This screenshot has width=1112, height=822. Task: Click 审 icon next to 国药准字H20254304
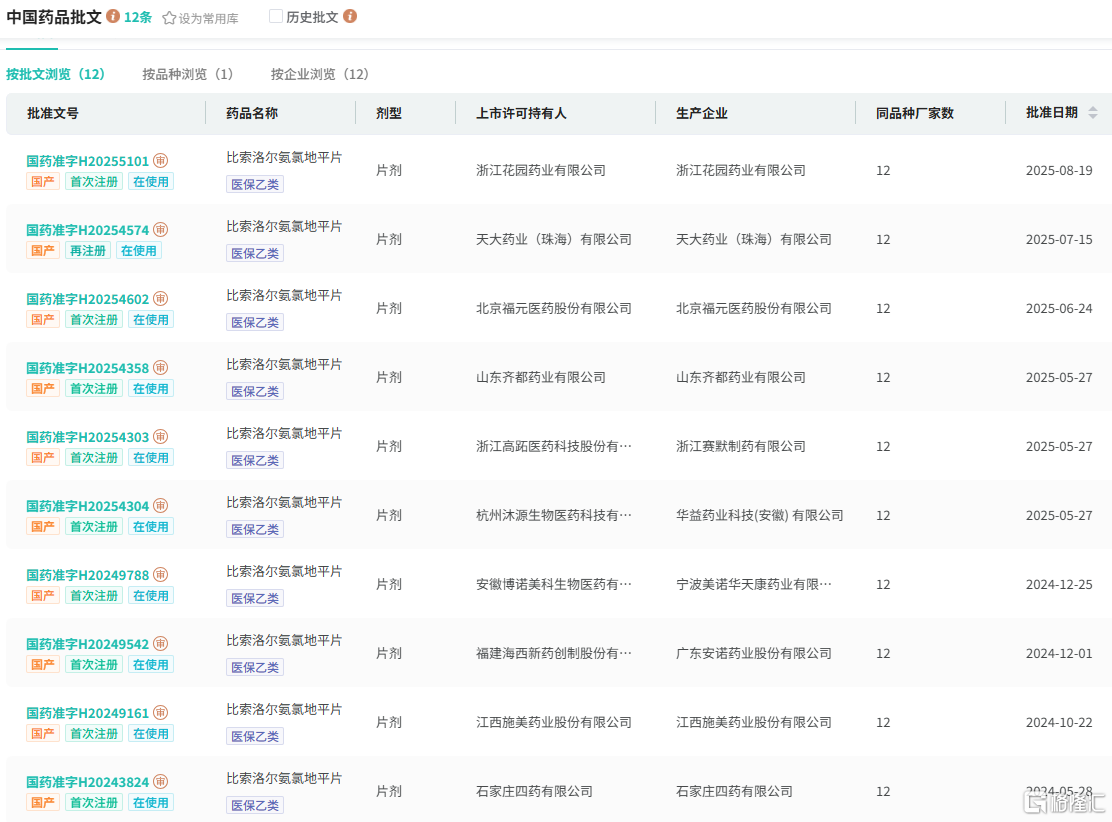tap(161, 506)
